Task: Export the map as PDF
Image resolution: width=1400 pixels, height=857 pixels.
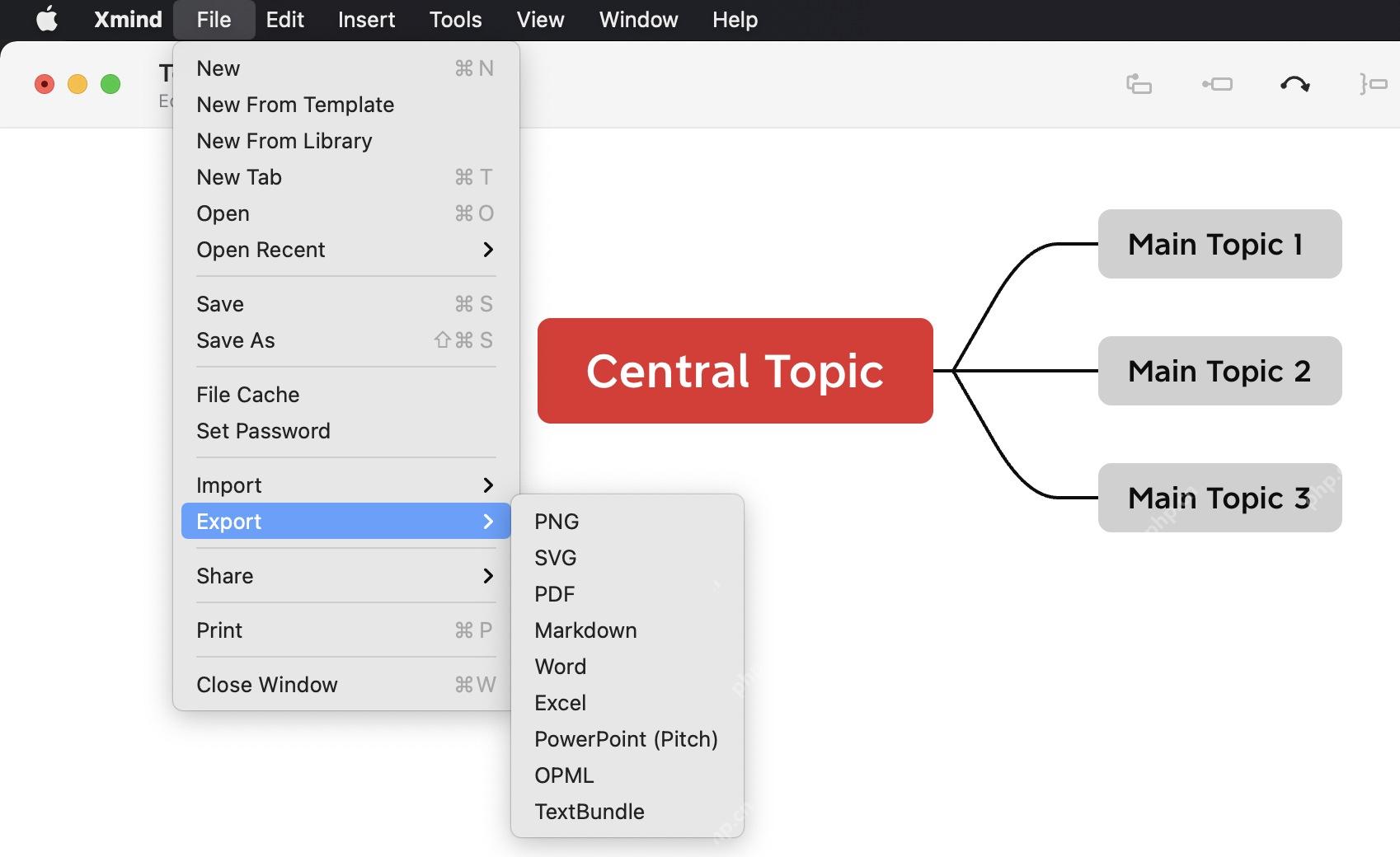Action: pyautogui.click(x=627, y=594)
